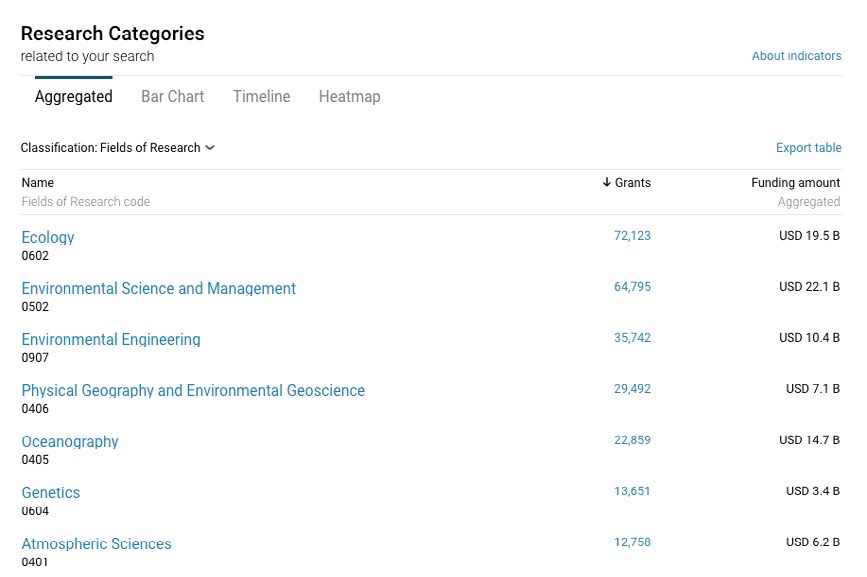Click the 22,859 Oceanography grants count
Viewport: 867px width, 577px height.
(632, 440)
